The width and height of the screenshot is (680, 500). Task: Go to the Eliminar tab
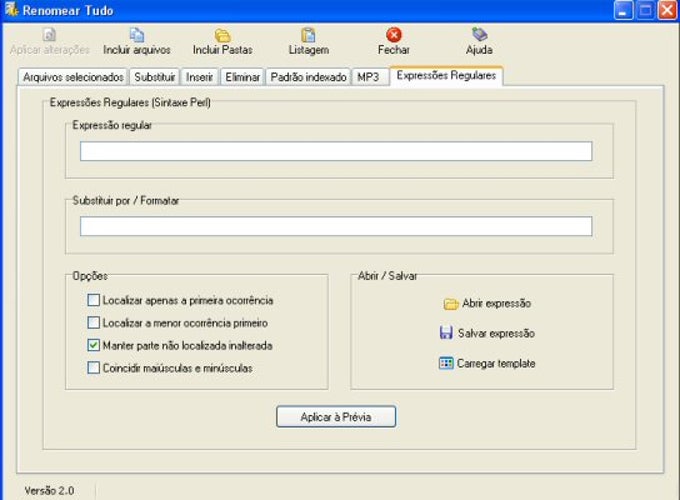coord(242,77)
